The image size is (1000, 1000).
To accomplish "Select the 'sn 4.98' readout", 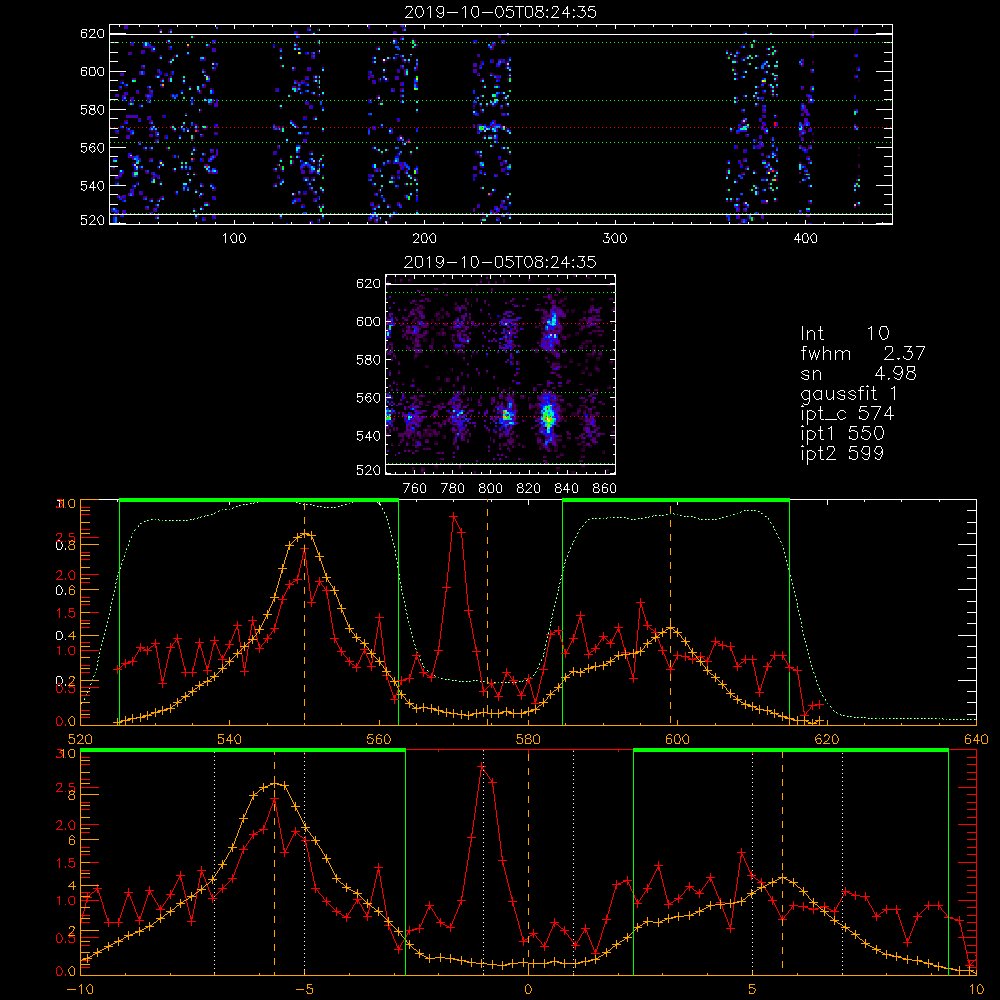I will click(858, 373).
